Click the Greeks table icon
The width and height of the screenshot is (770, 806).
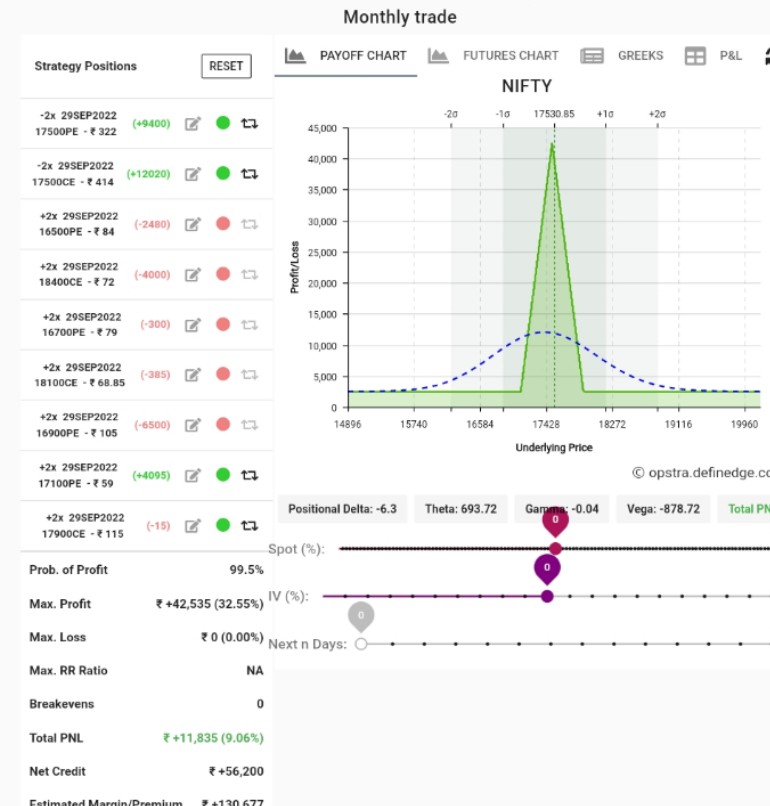[x=592, y=56]
